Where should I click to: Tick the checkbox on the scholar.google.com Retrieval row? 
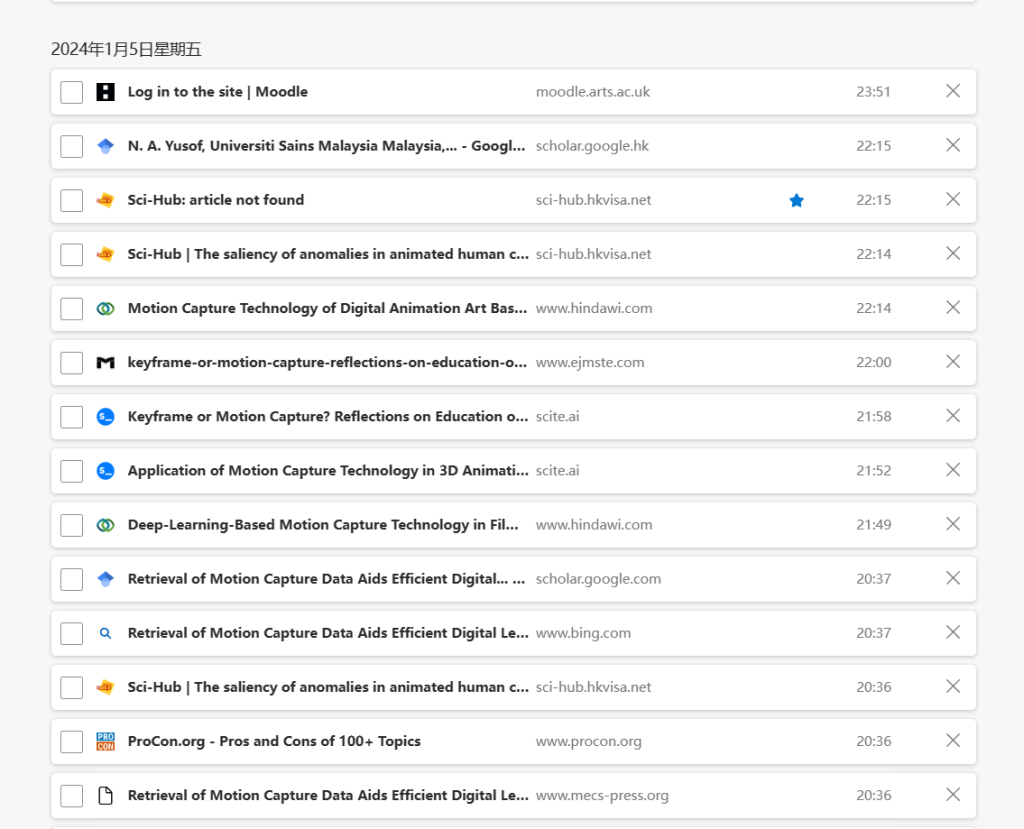click(72, 579)
